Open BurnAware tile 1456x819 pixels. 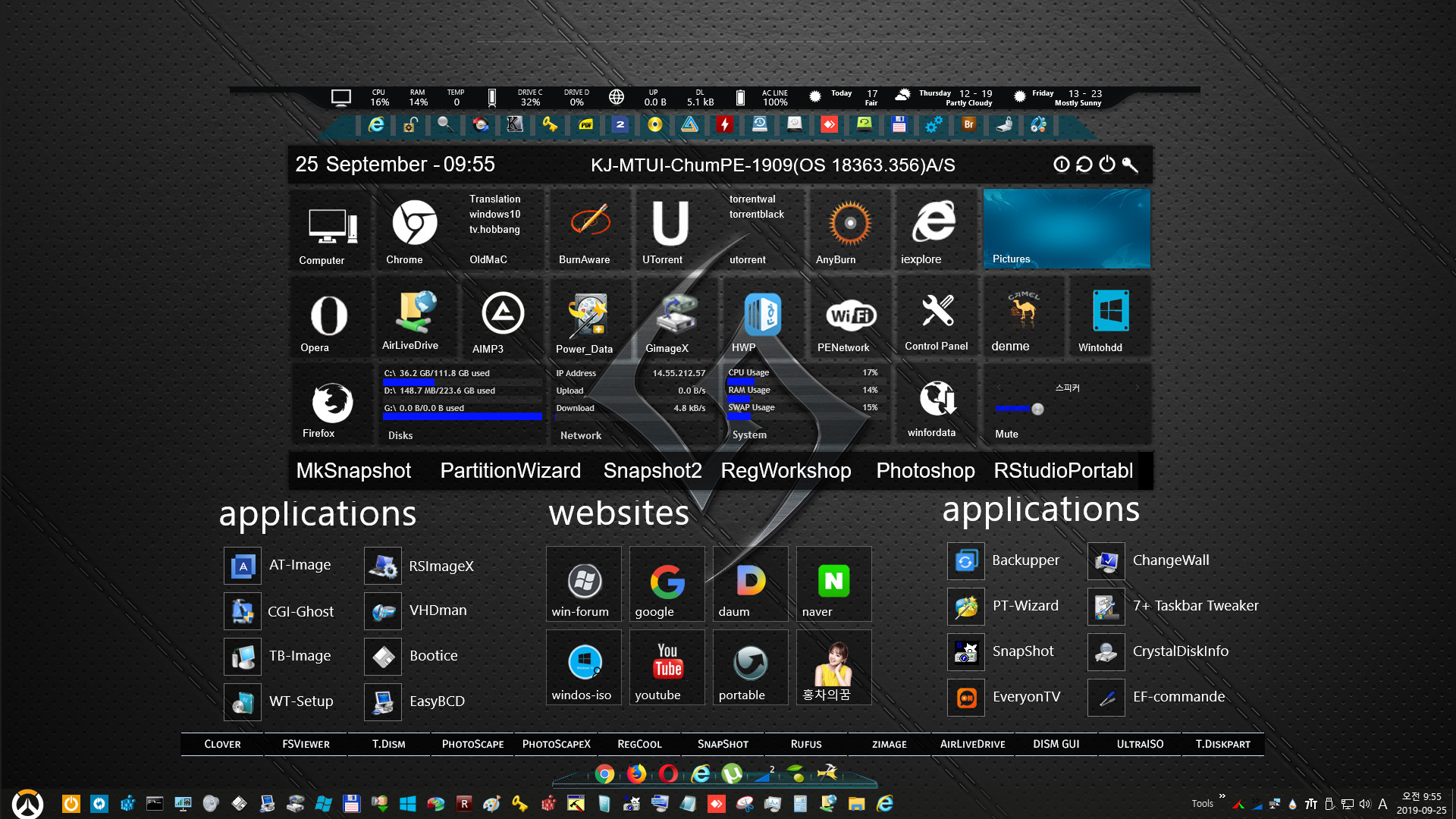589,230
